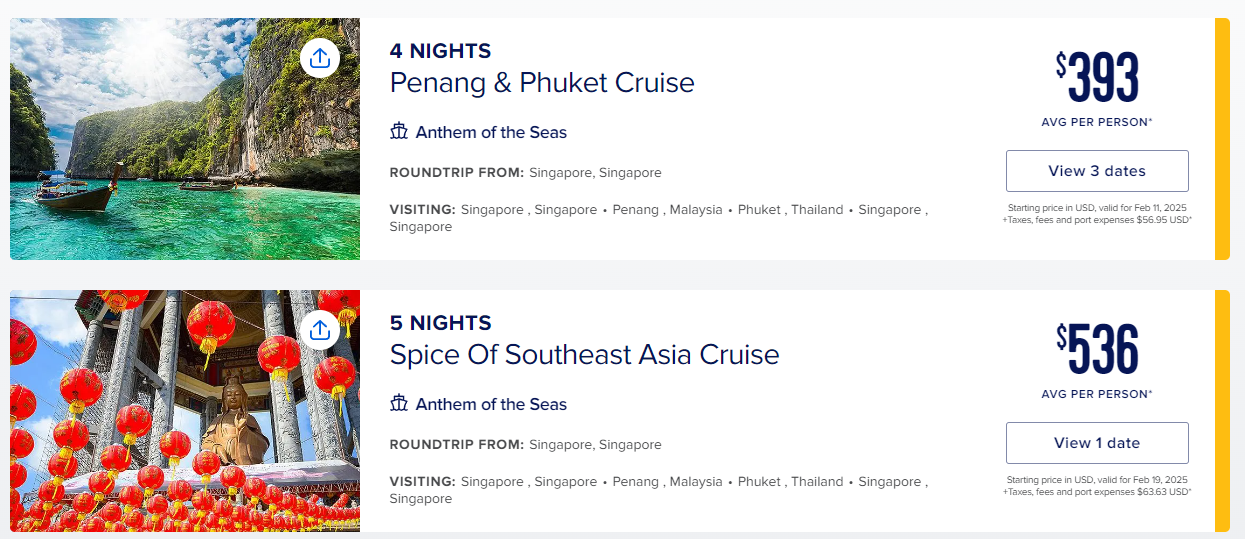1245x539 pixels.
Task: Select Anthem of the Seas under Penang cruise
Action: point(490,132)
